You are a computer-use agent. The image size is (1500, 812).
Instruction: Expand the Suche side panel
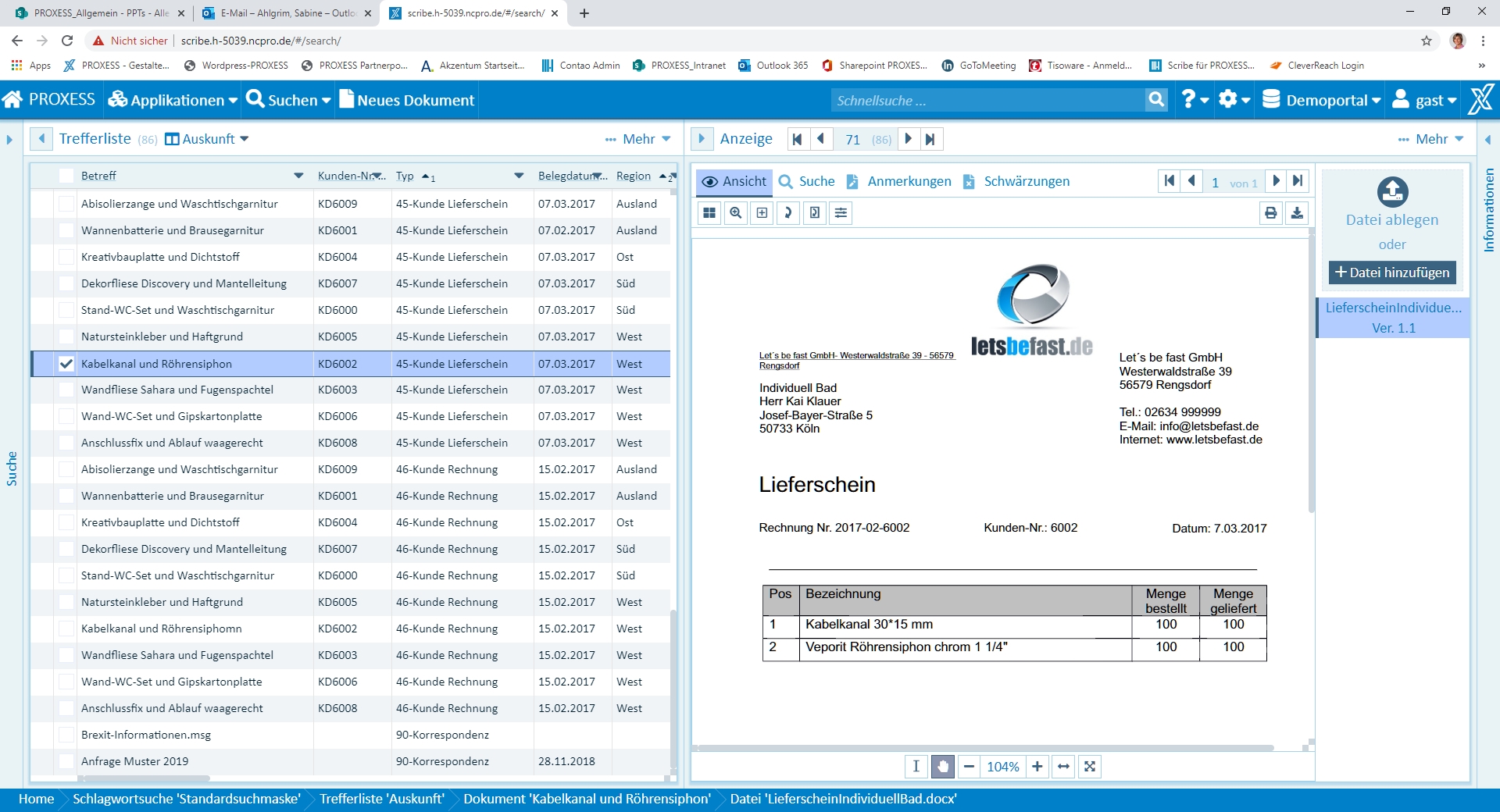pyautogui.click(x=9, y=141)
